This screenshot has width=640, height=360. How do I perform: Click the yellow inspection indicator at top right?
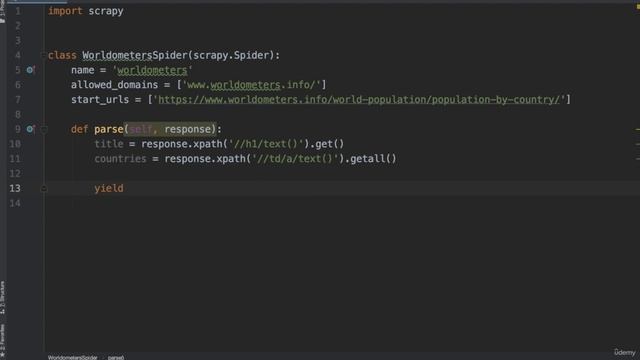click(x=637, y=8)
